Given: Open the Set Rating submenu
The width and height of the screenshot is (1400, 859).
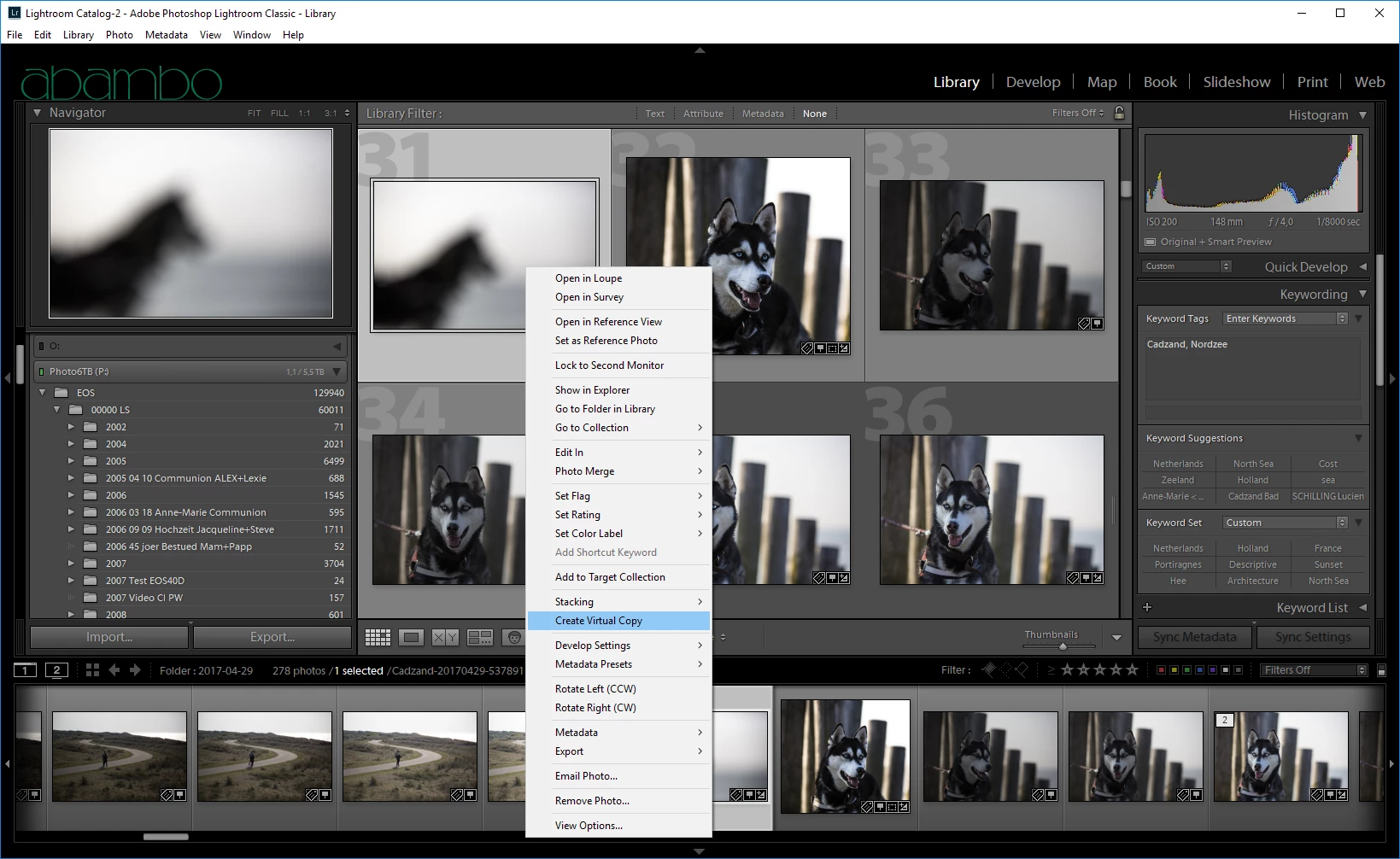Looking at the screenshot, I should (619, 515).
